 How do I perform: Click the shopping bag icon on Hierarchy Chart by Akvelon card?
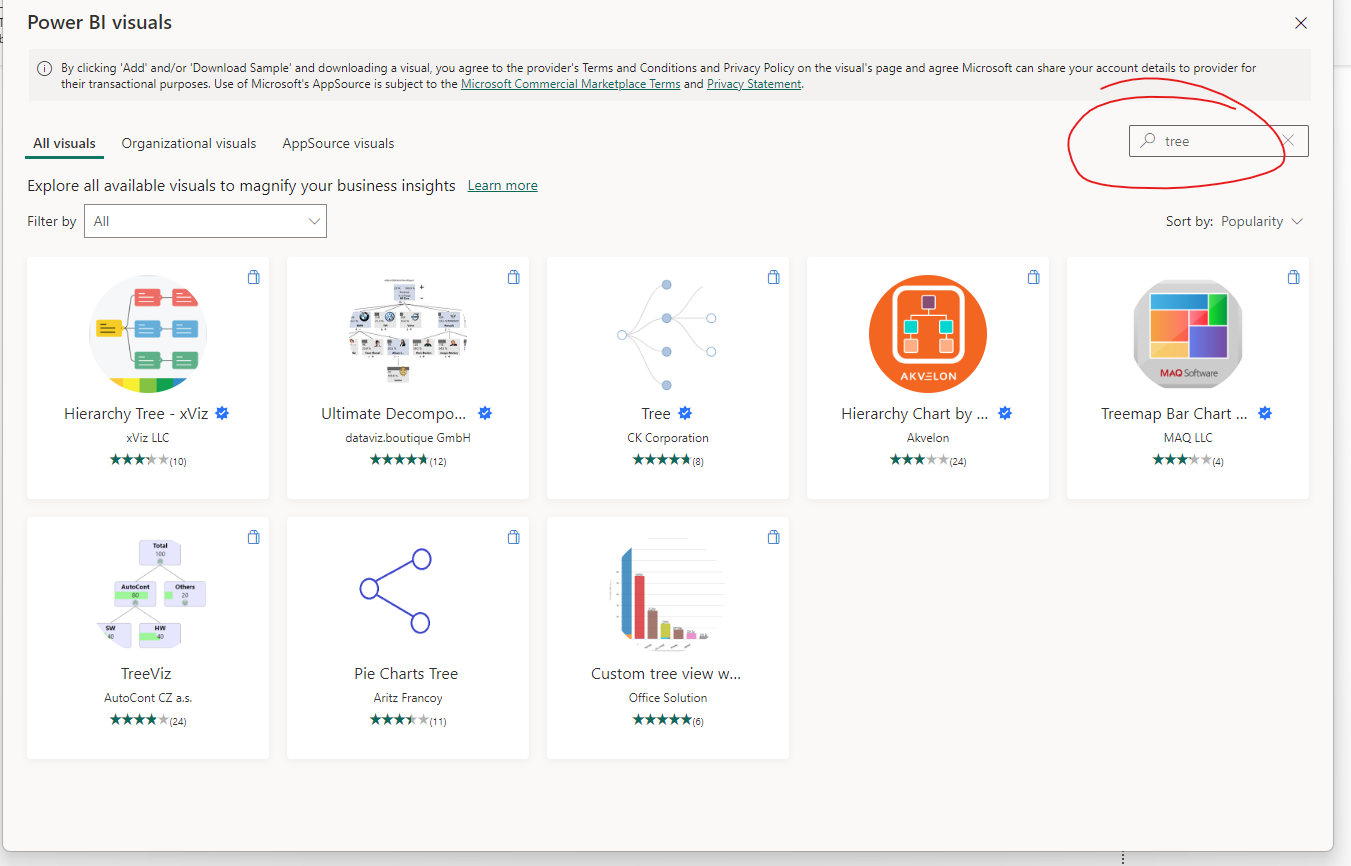click(1034, 277)
